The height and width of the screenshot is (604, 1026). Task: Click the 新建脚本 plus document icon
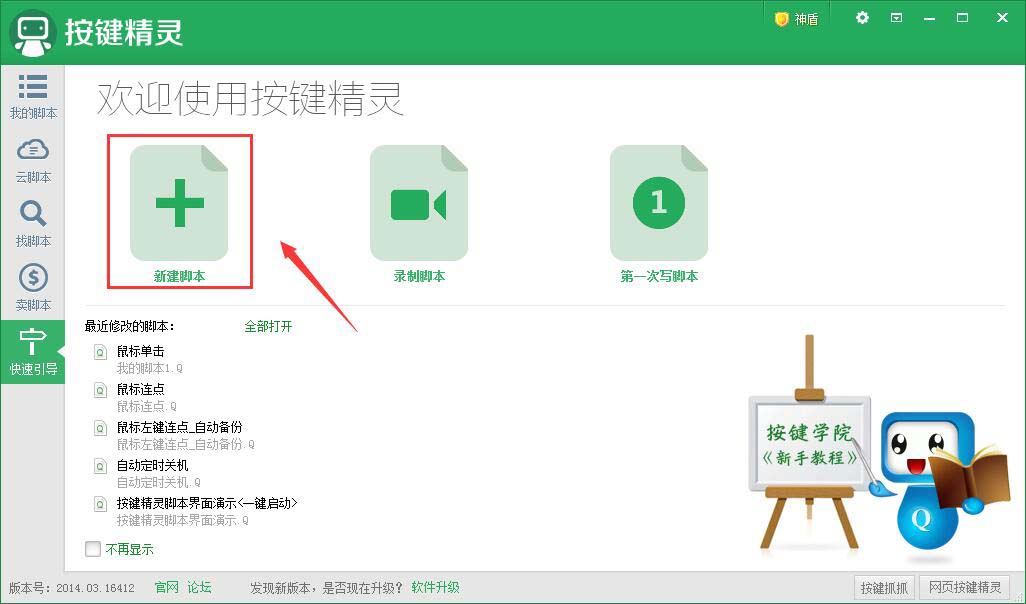tap(179, 203)
